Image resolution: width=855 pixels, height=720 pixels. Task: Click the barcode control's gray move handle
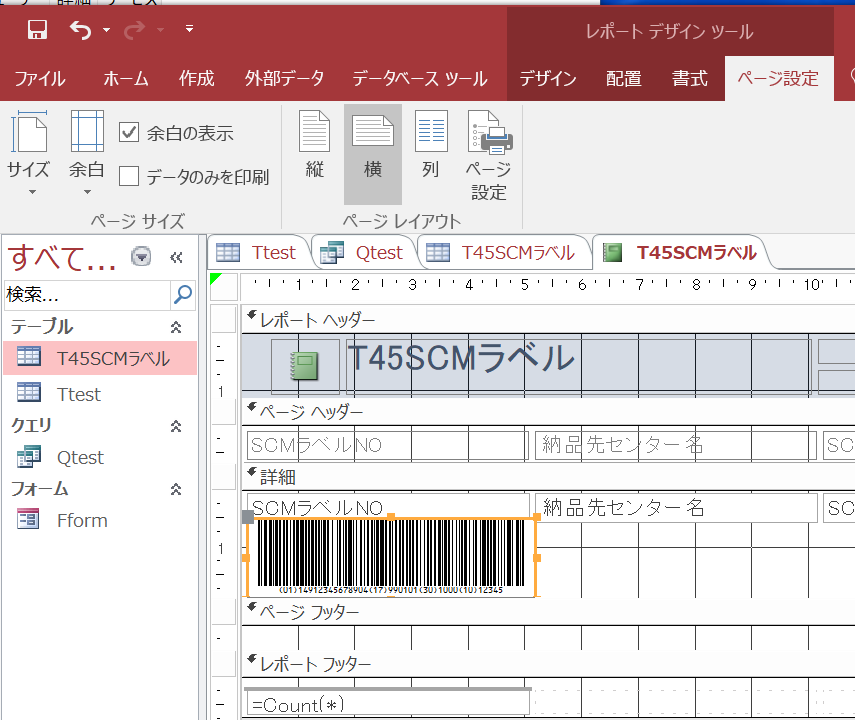coord(248,517)
